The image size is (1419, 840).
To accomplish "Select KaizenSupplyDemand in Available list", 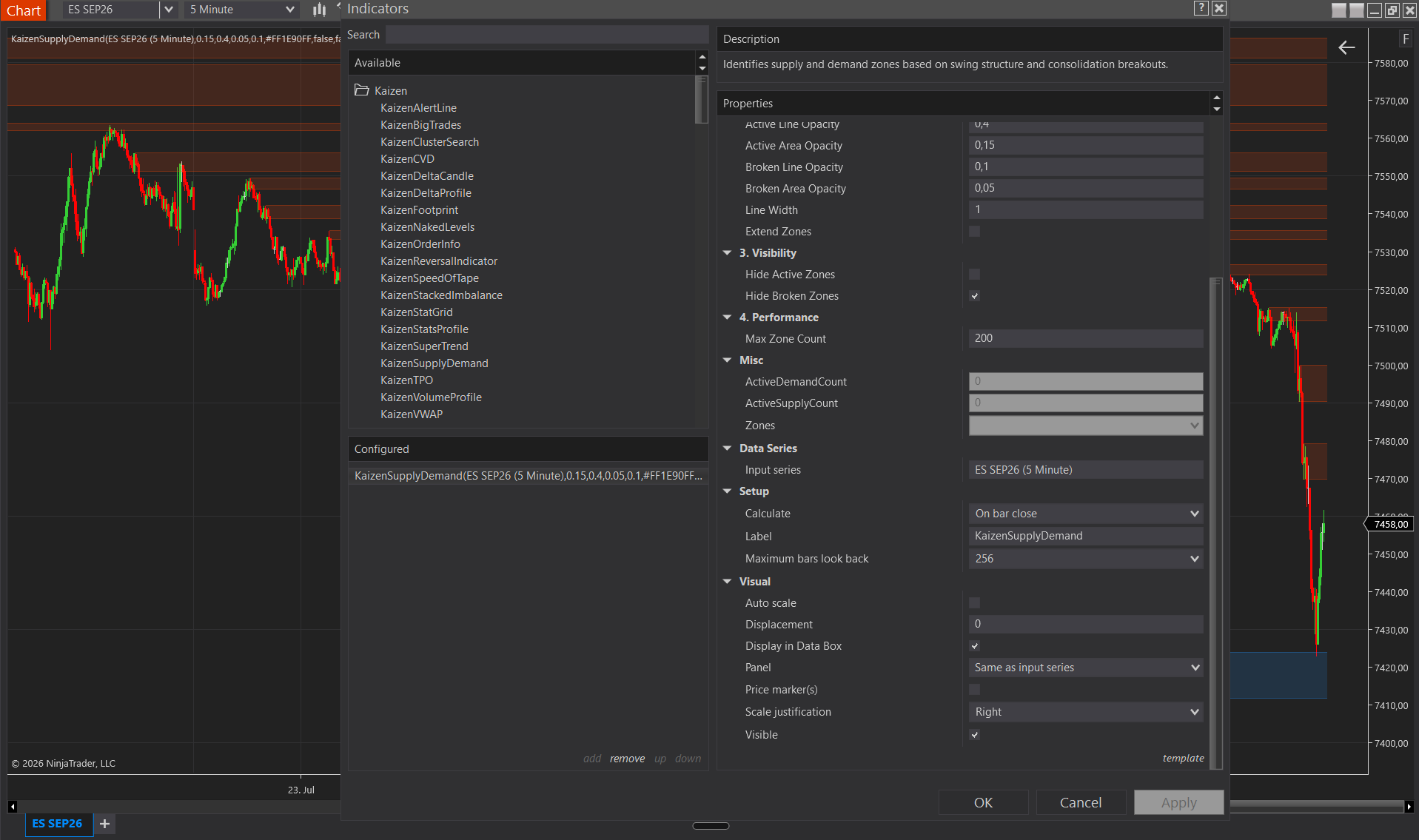I will [435, 363].
